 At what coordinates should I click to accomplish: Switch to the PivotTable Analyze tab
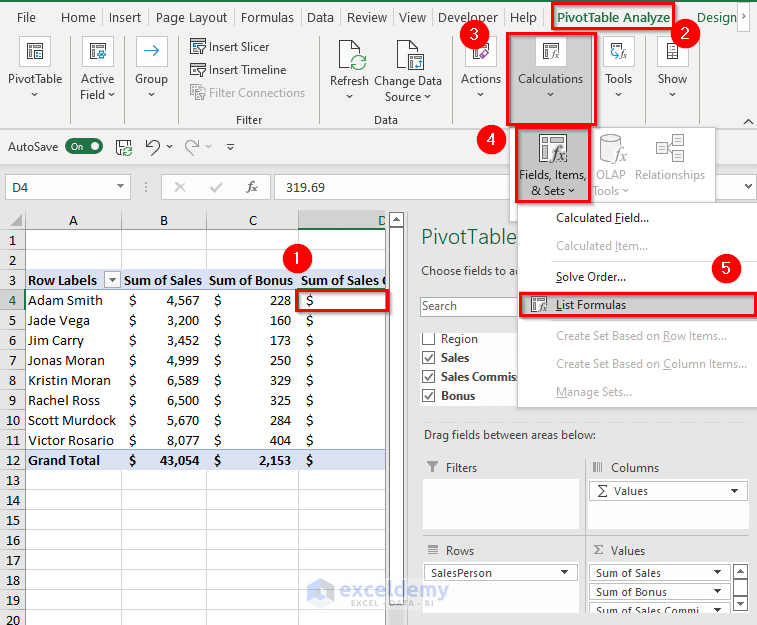(613, 18)
